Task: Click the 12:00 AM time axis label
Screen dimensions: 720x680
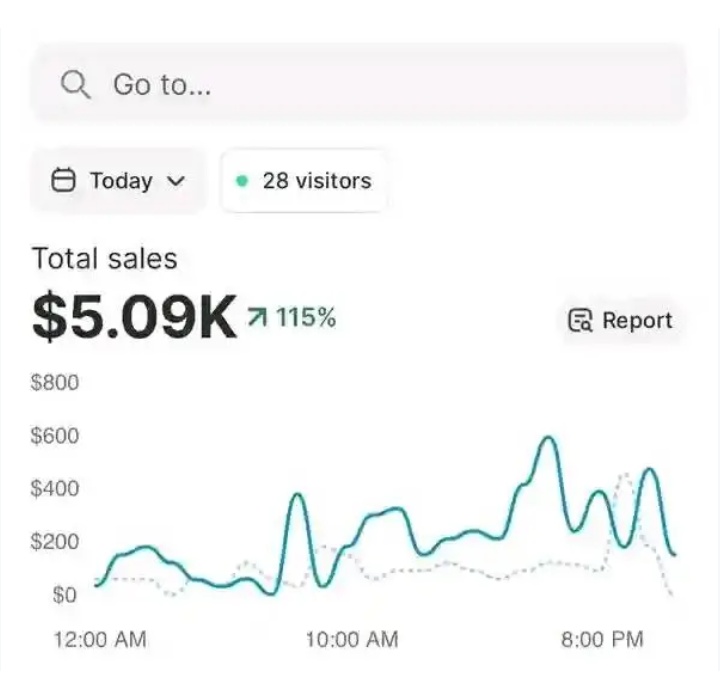Action: (x=100, y=639)
